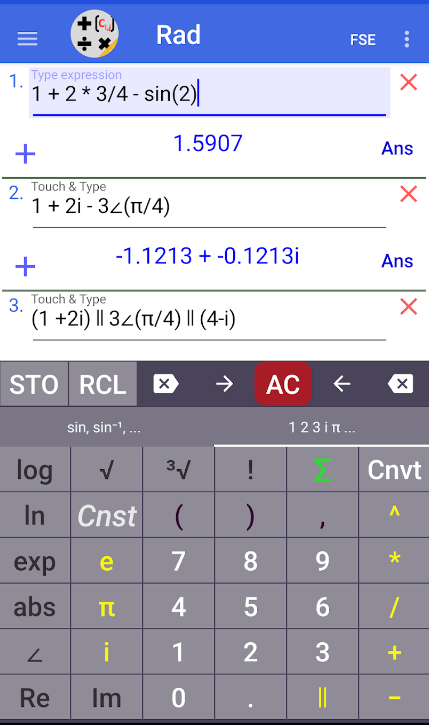Toggle the Rad angle mode
This screenshot has width=429, height=725.
178,35
